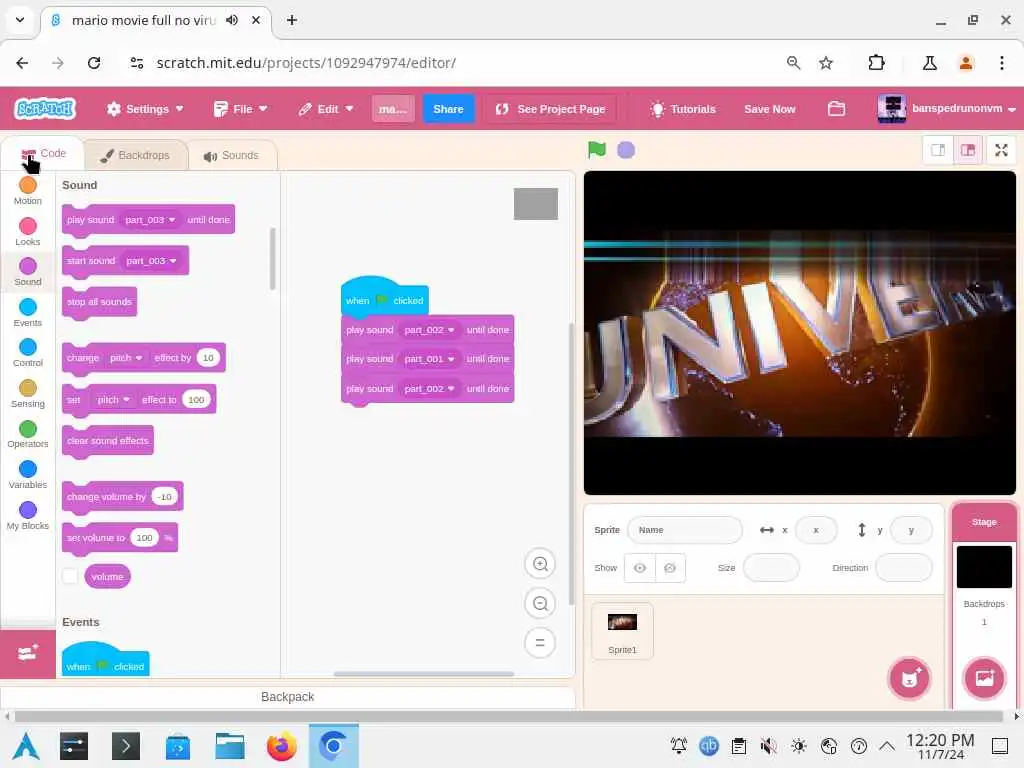1024x768 pixels.
Task: Open Firefox from the taskbar
Action: 281,745
